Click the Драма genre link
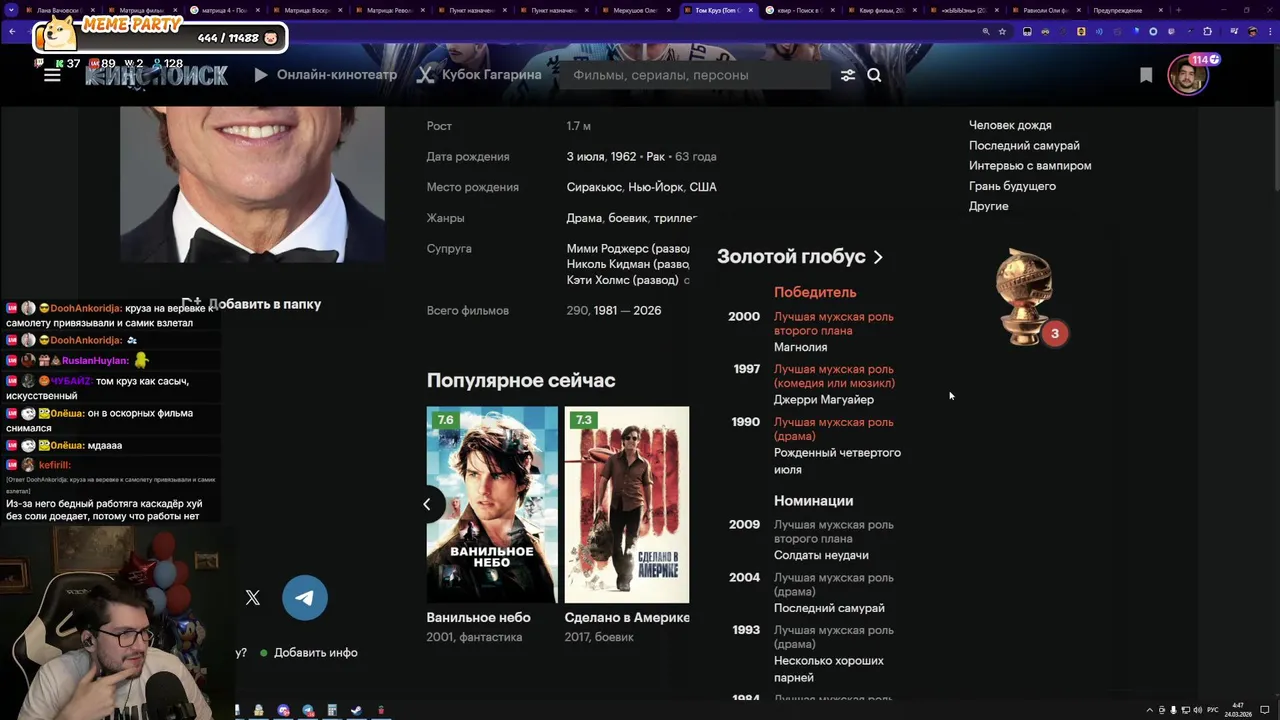Image resolution: width=1280 pixels, height=720 pixels. tap(584, 218)
